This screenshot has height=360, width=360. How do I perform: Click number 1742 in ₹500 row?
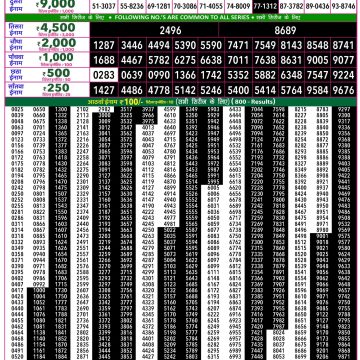pyautogui.click(x=211, y=75)
